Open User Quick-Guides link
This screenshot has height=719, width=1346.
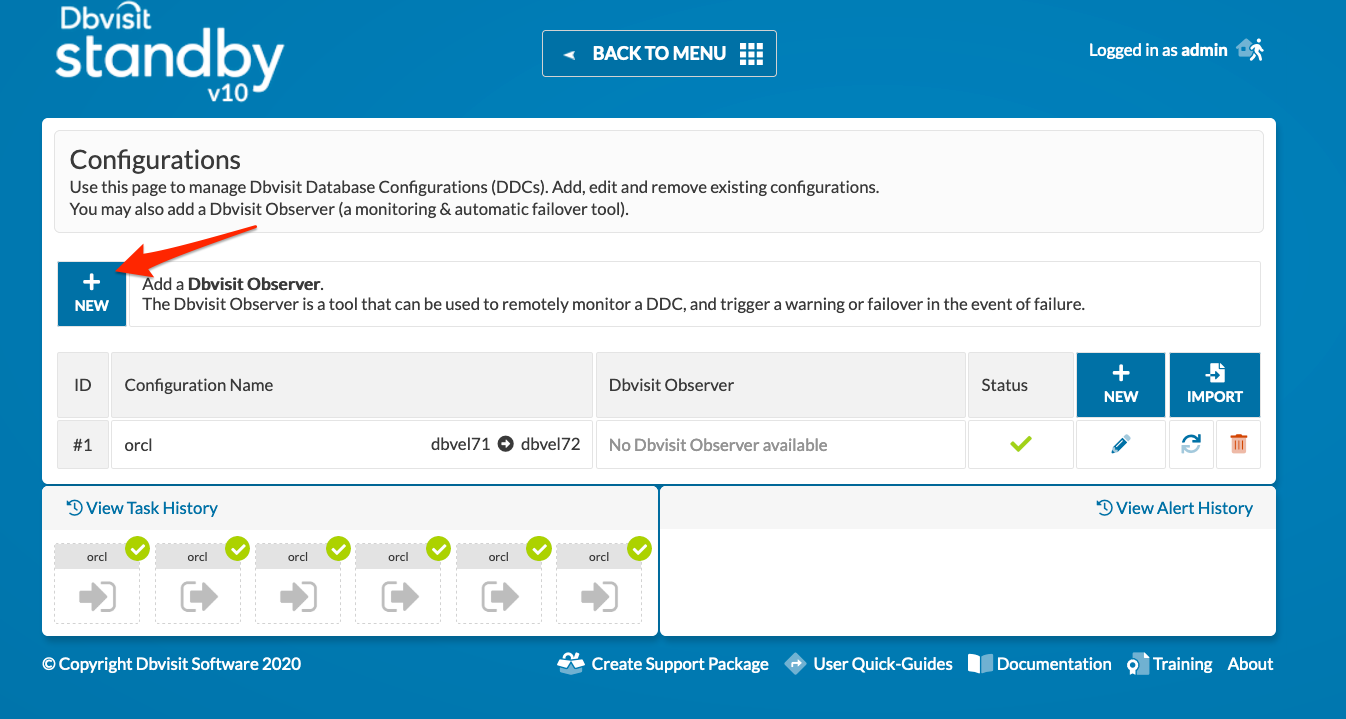pos(869,664)
